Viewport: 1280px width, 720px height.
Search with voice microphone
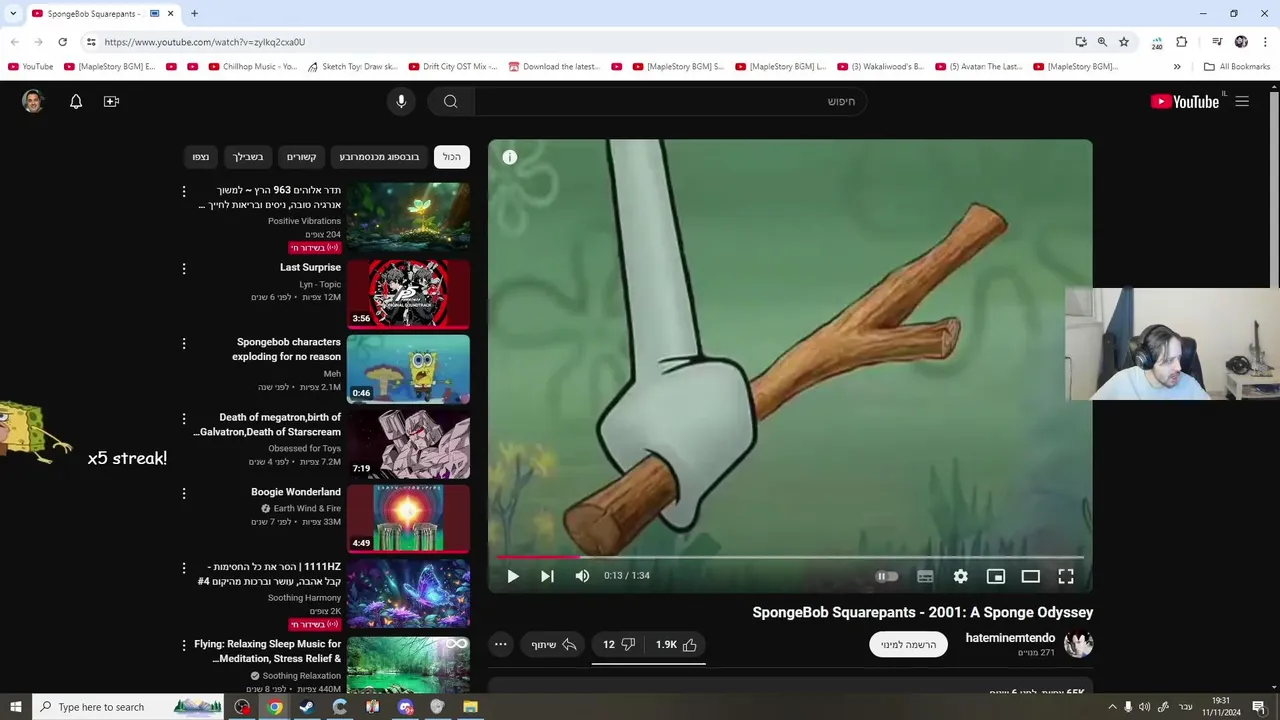click(x=401, y=101)
